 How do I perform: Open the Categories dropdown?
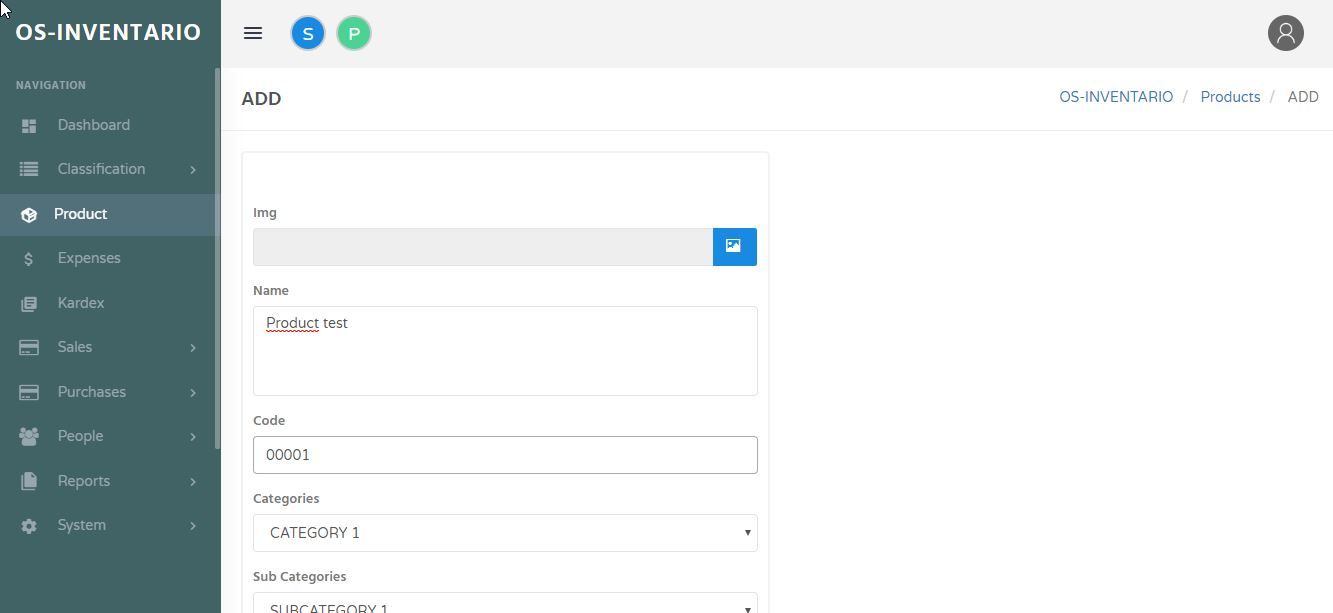(x=505, y=533)
